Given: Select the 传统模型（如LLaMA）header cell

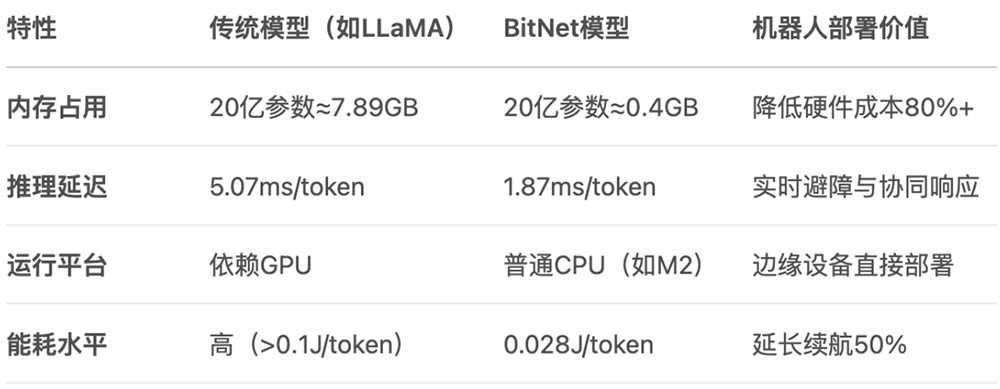Looking at the screenshot, I should click(333, 29).
